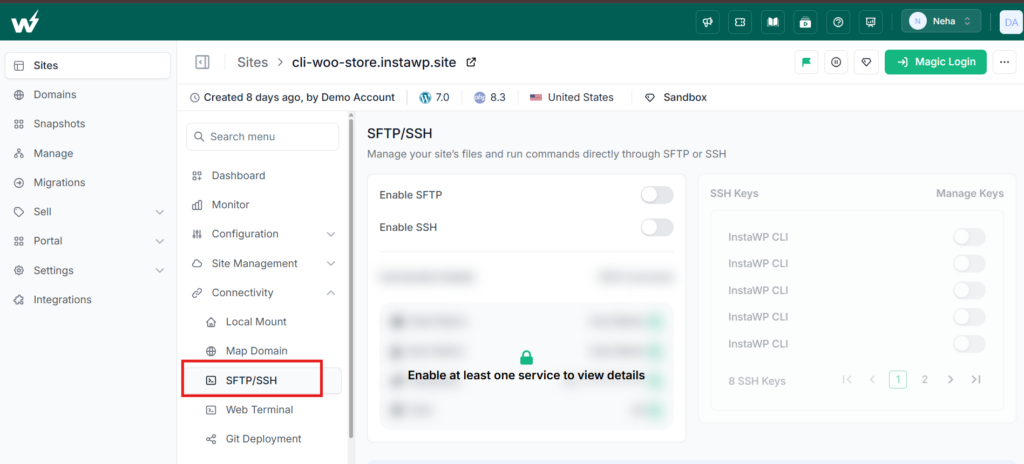Select Sites in the left sidebar
1024x464 pixels.
(x=88, y=65)
